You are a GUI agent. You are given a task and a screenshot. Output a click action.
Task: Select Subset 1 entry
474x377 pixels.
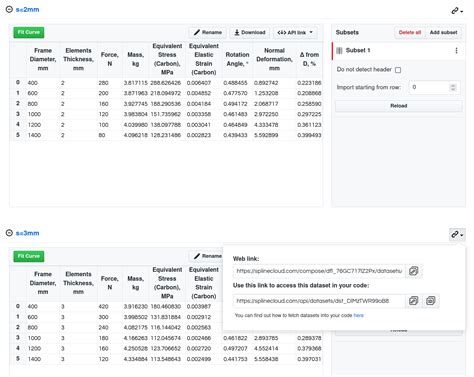pos(398,51)
